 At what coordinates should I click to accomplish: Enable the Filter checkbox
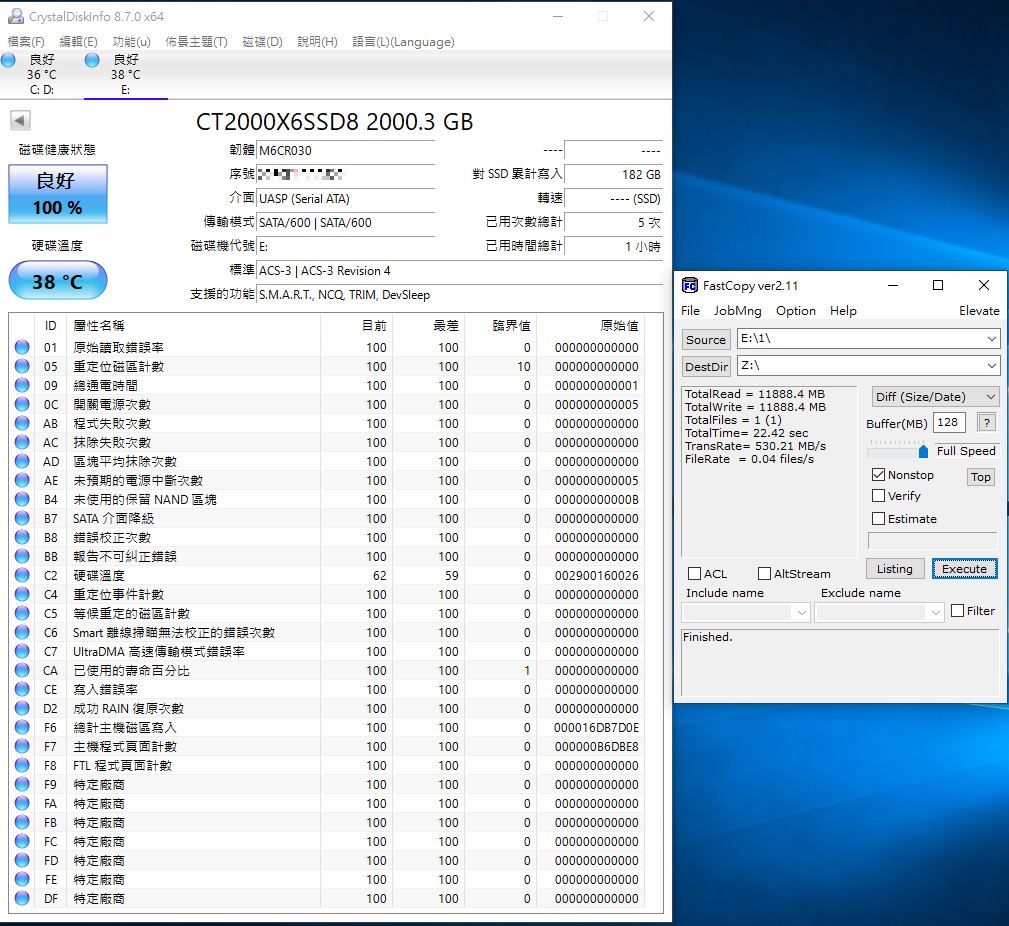(x=958, y=611)
